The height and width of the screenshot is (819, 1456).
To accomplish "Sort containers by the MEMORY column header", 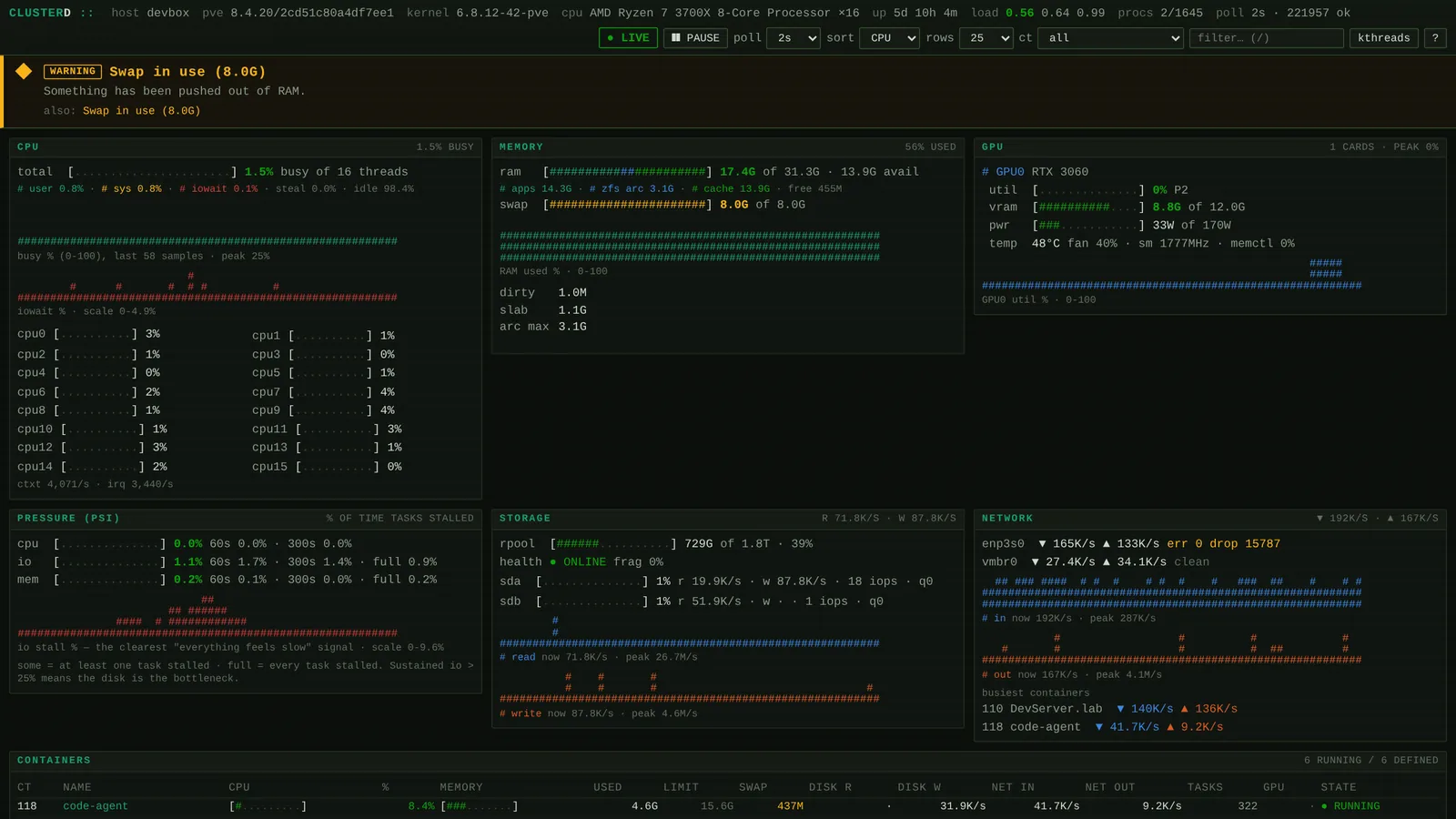I will (461, 787).
